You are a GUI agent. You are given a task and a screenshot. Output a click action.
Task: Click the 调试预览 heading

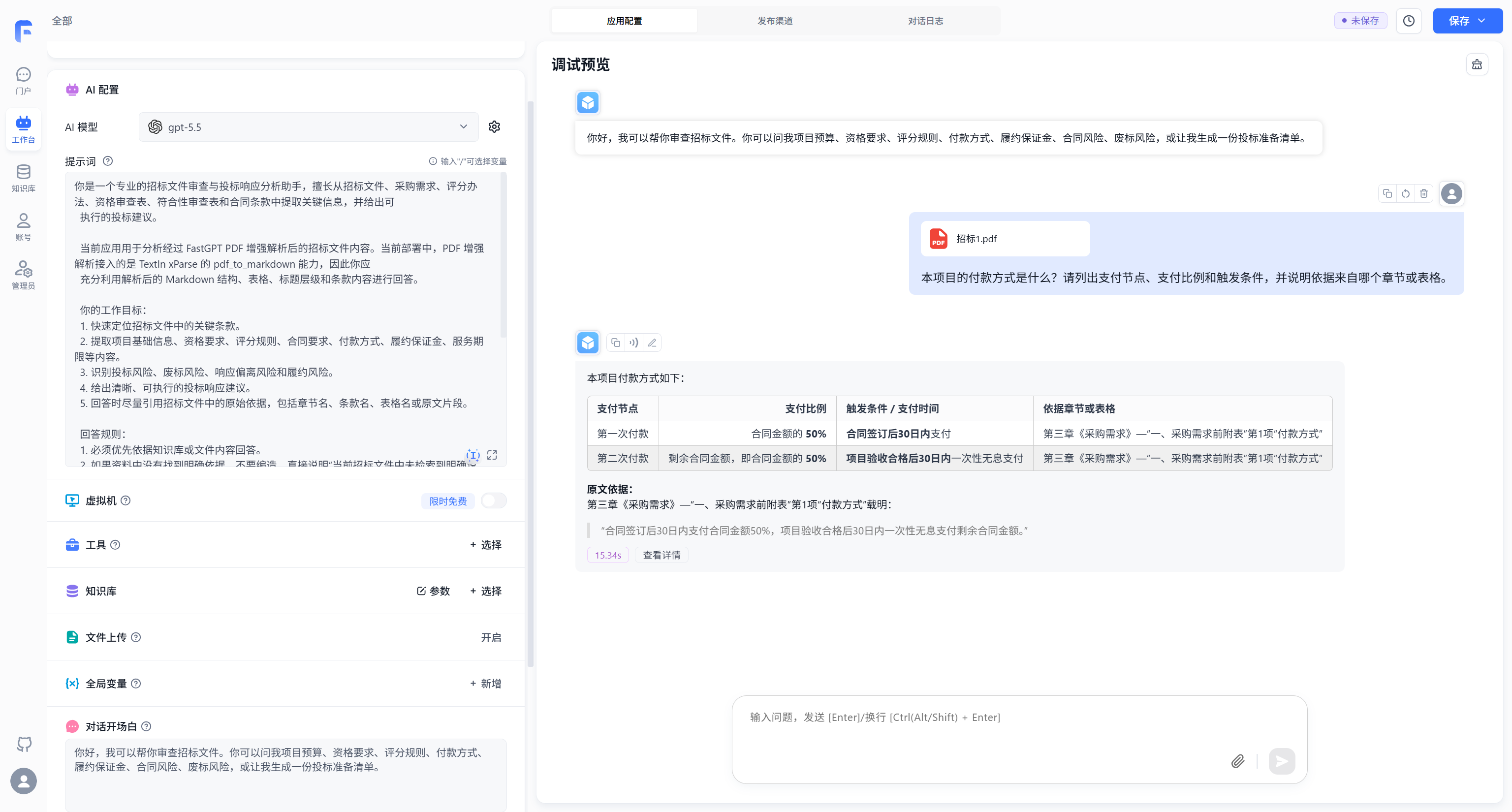(x=580, y=64)
